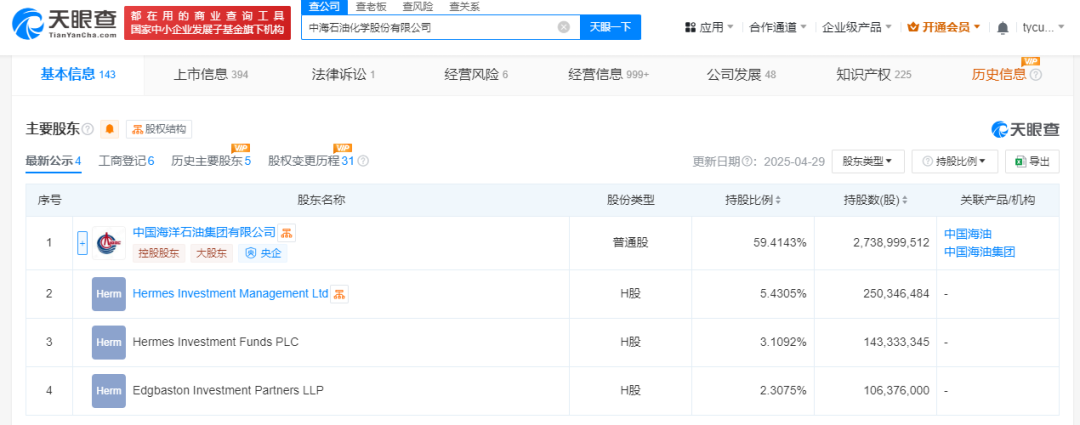Open equity structure icon beside 中国海洋石油集团有限公司
Viewport: 1080px width, 425px height.
tap(287, 233)
